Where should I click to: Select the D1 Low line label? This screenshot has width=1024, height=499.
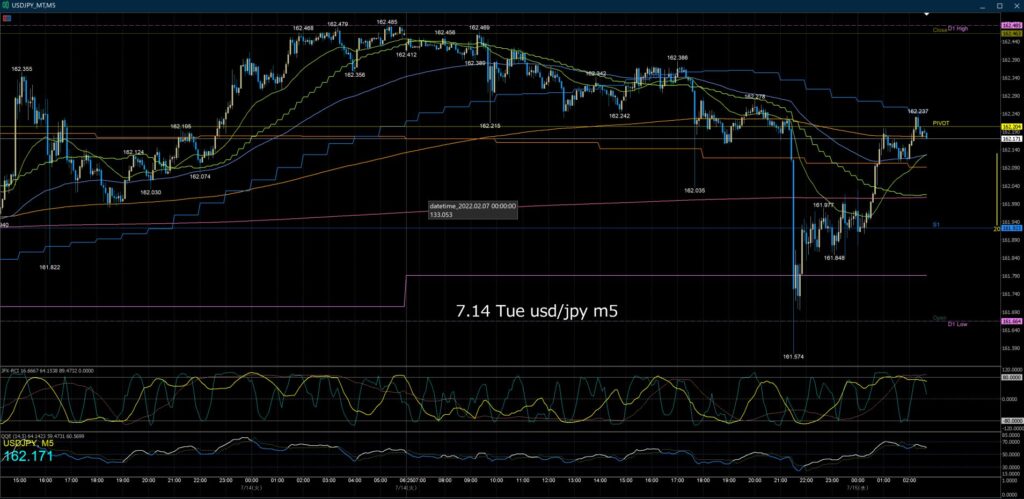[958, 324]
